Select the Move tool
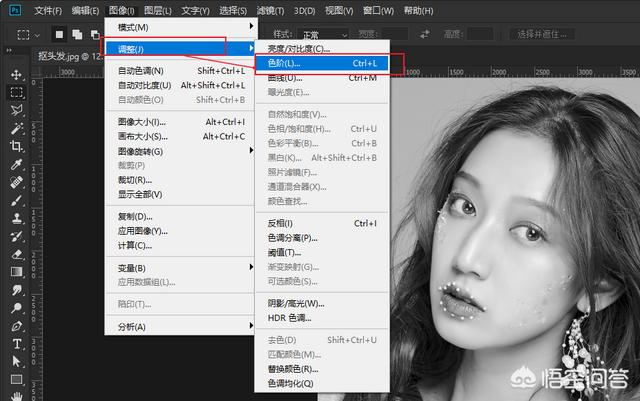The height and width of the screenshot is (401, 640). pos(17,75)
